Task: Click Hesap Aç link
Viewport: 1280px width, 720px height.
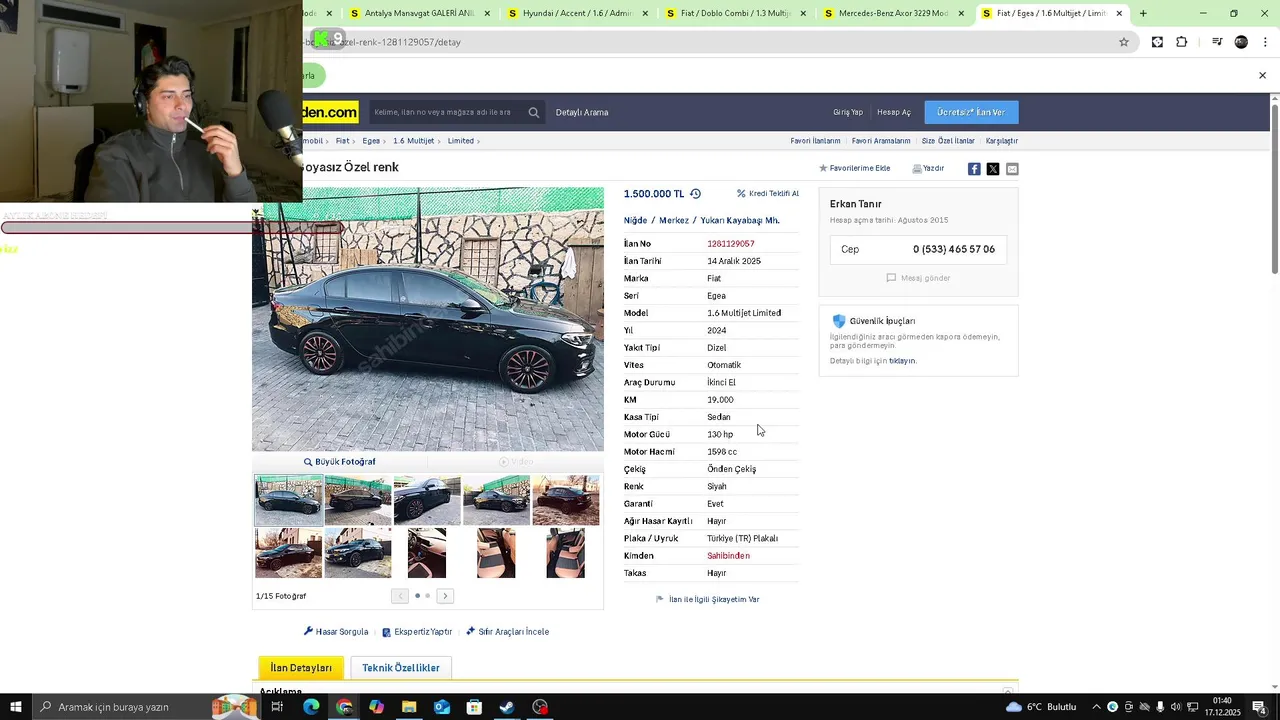Action: pyautogui.click(x=894, y=112)
